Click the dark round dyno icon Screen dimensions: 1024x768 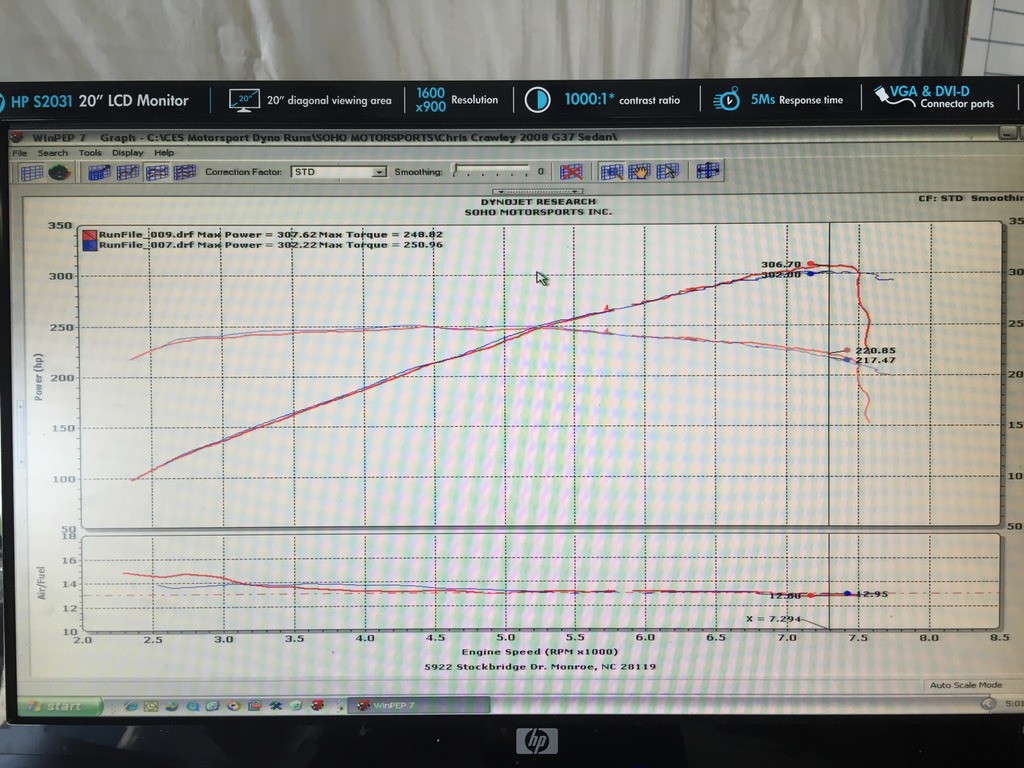pos(60,172)
